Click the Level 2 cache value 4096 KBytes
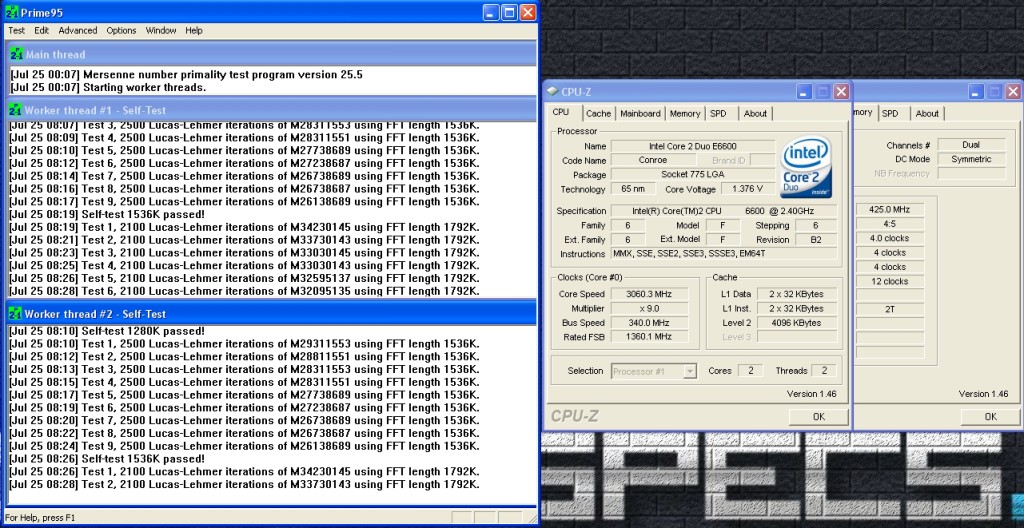The height and width of the screenshot is (528, 1024). [797, 323]
